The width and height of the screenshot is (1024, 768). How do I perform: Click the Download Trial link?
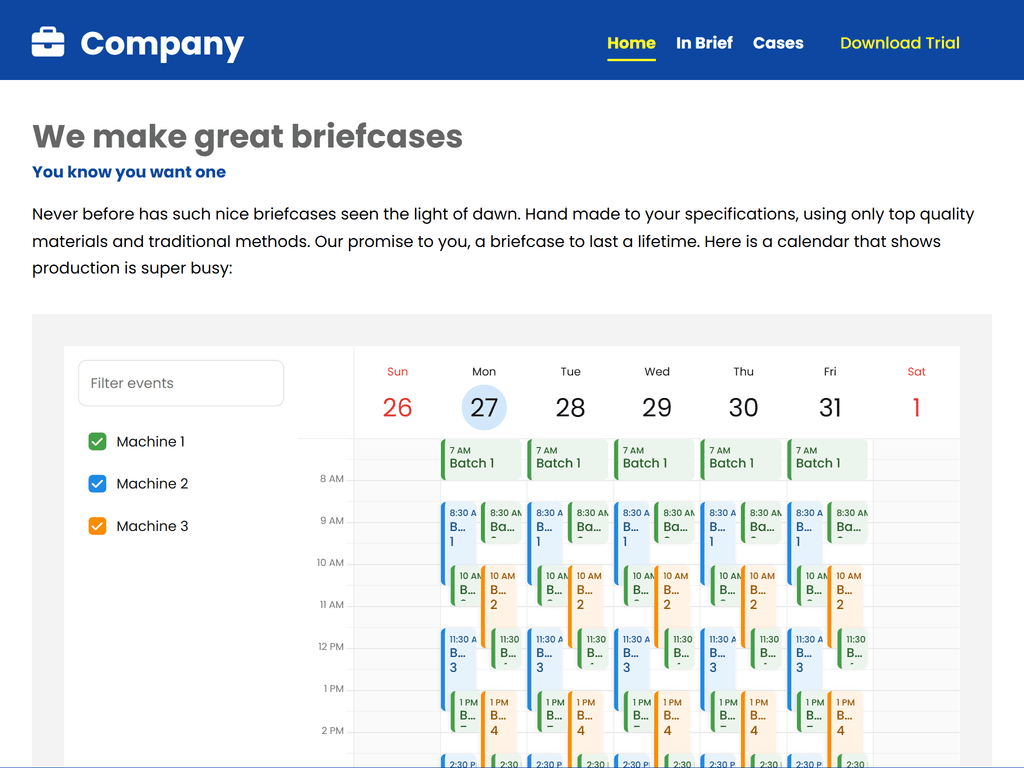[x=899, y=43]
